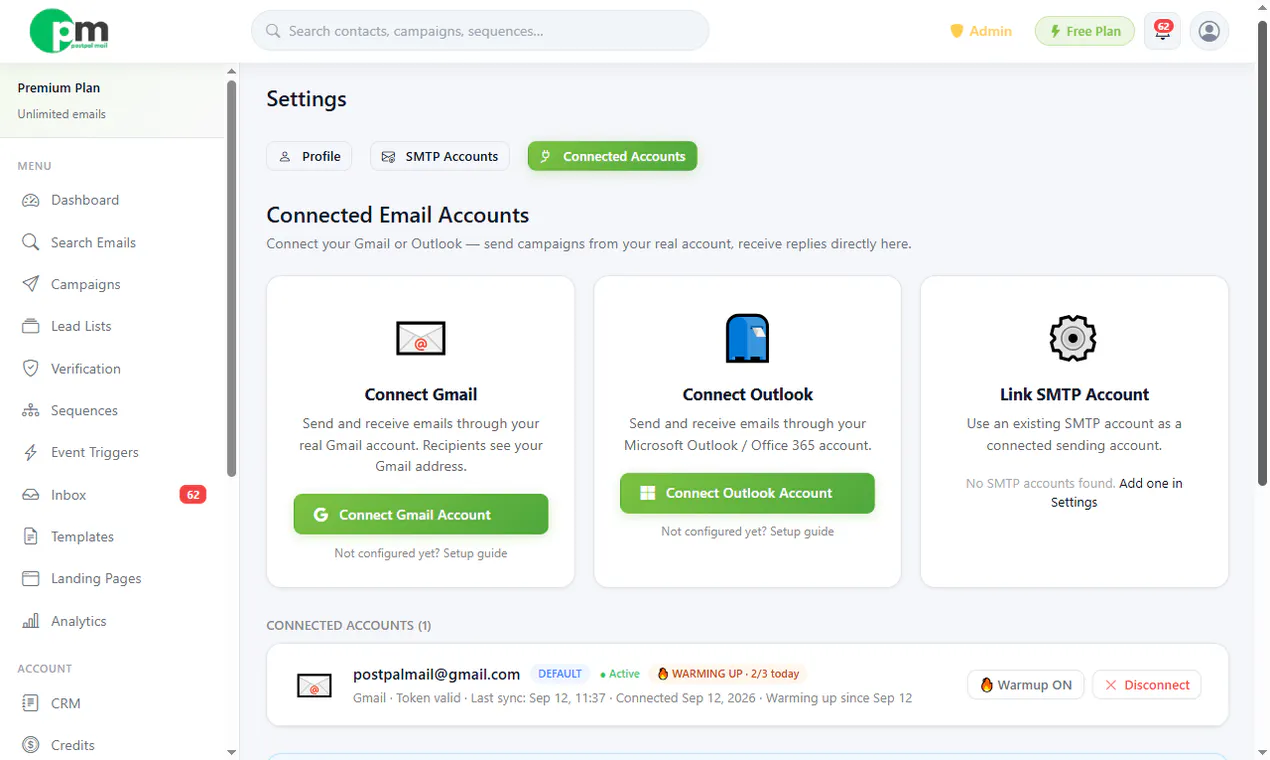Click the Premium Plan label in sidebar
1270x760 pixels.
(x=59, y=88)
